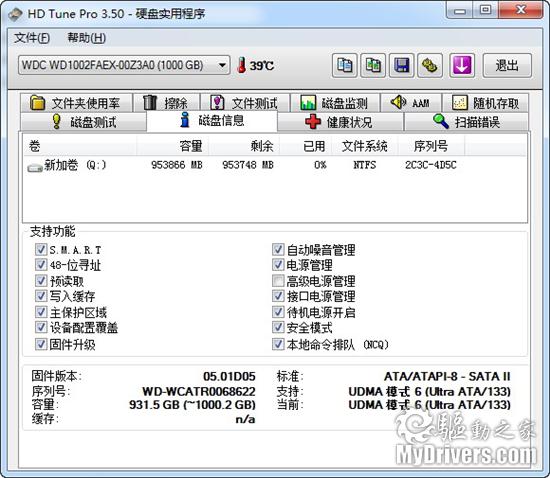Click the firmware version 05.01D05
Viewport: 550px width, 478px height.
click(229, 377)
